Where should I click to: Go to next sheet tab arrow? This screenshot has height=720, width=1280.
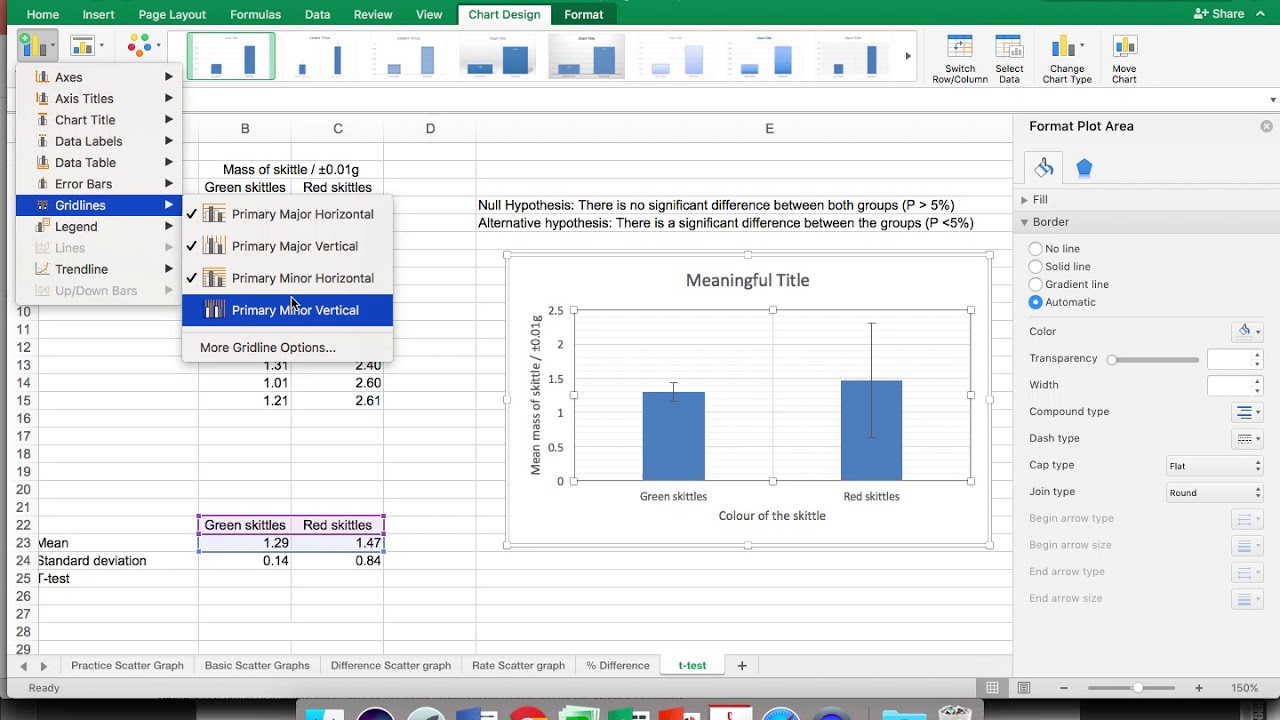pyautogui.click(x=43, y=666)
